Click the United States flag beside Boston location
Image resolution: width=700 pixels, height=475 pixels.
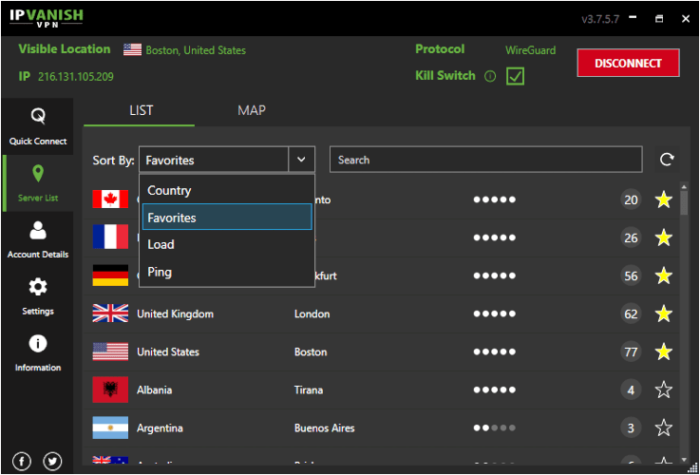133,50
